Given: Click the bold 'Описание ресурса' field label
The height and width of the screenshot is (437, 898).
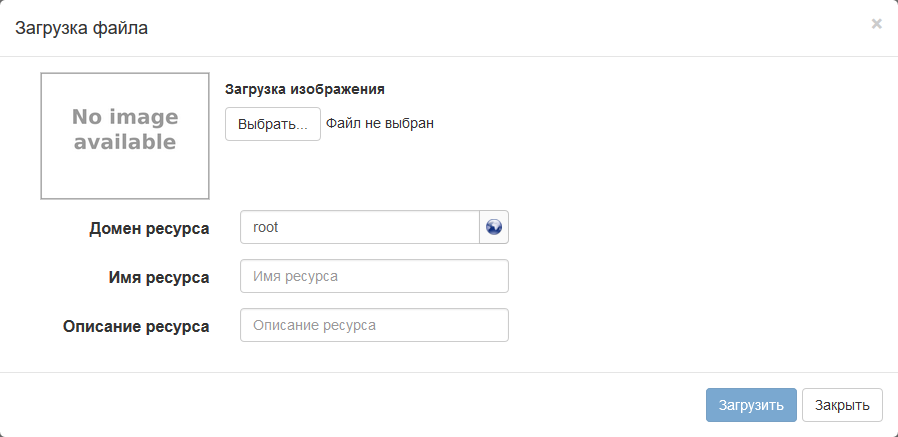Looking at the screenshot, I should click(x=136, y=326).
